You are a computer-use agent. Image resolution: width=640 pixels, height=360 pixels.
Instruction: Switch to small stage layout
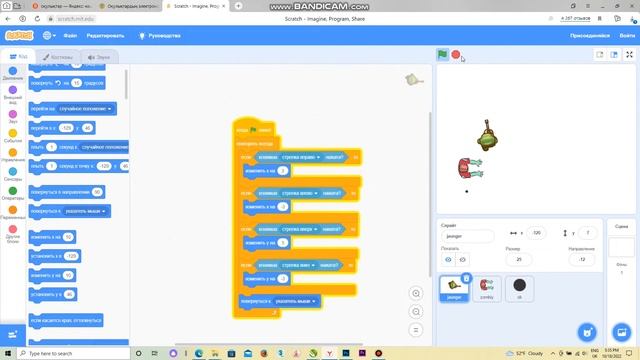[600, 55]
